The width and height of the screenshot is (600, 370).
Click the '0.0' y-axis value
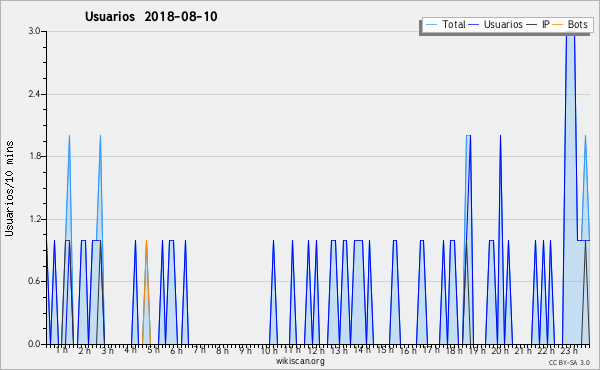pos(34,344)
